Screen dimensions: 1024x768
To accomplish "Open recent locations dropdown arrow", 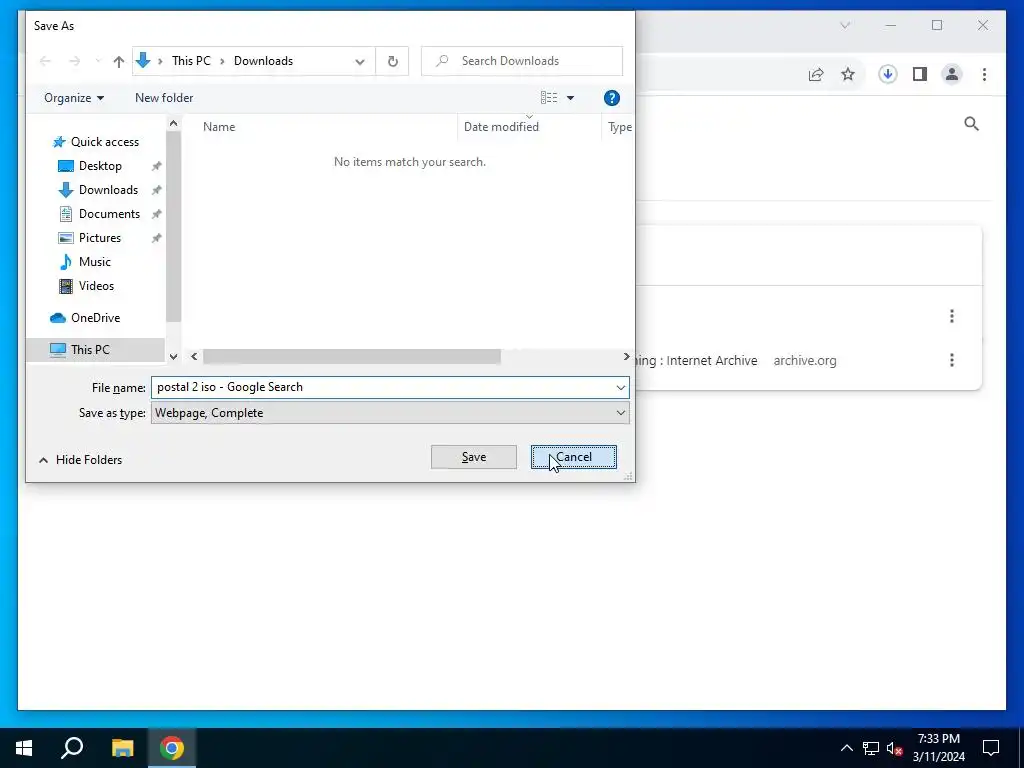I will (x=98, y=61).
